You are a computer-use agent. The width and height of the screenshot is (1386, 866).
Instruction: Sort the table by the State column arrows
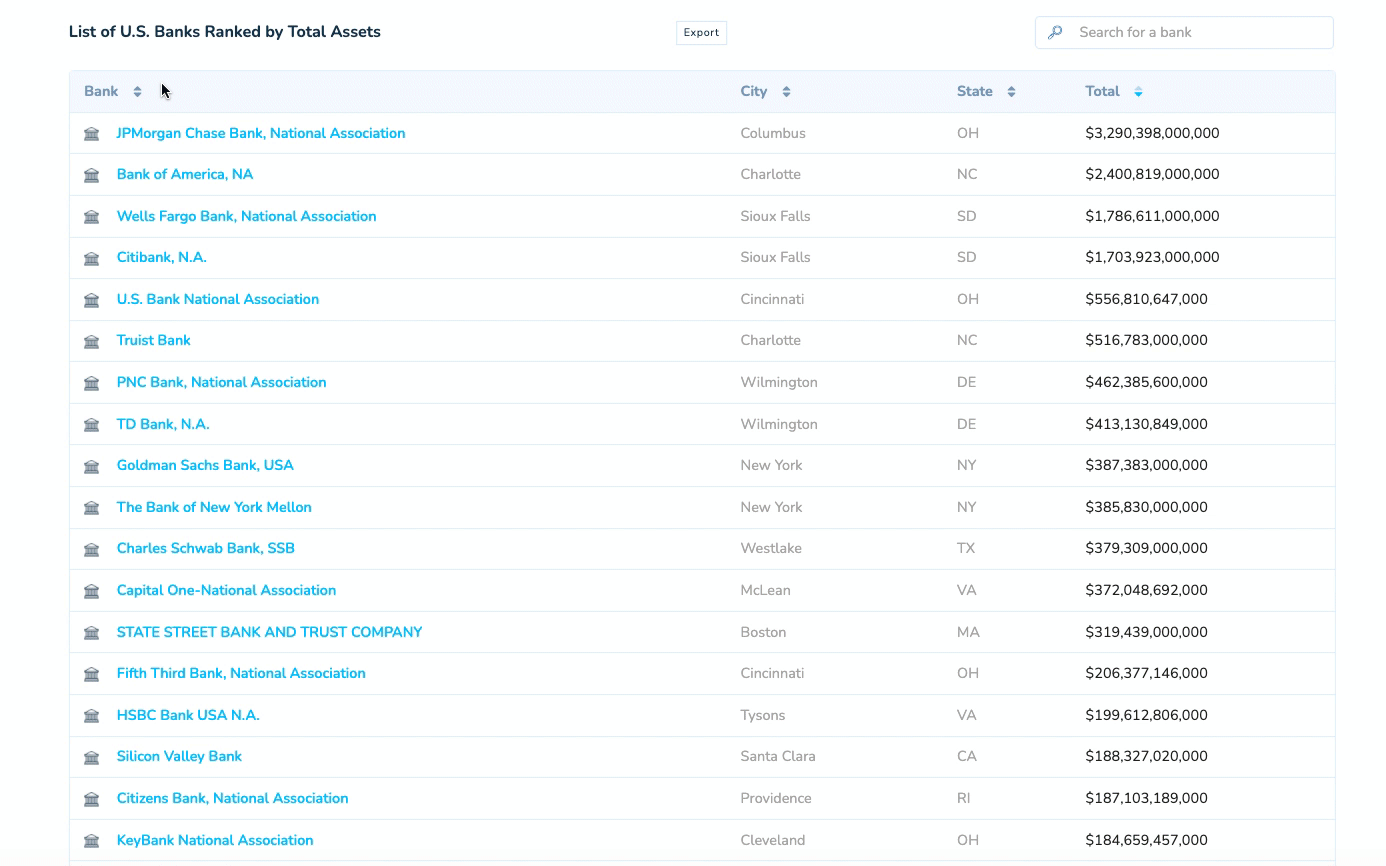1011,92
